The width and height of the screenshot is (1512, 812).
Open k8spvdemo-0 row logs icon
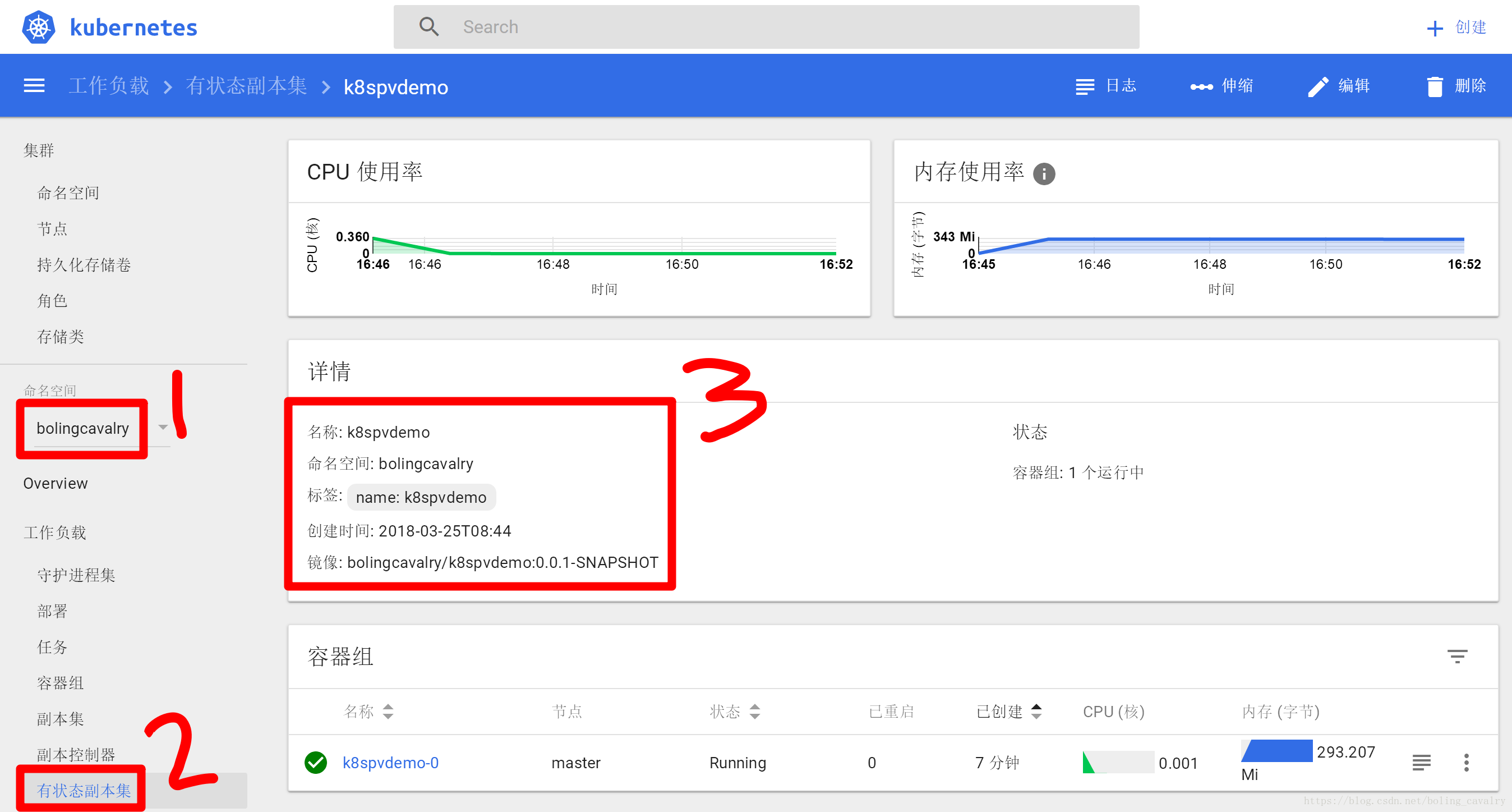click(1421, 763)
